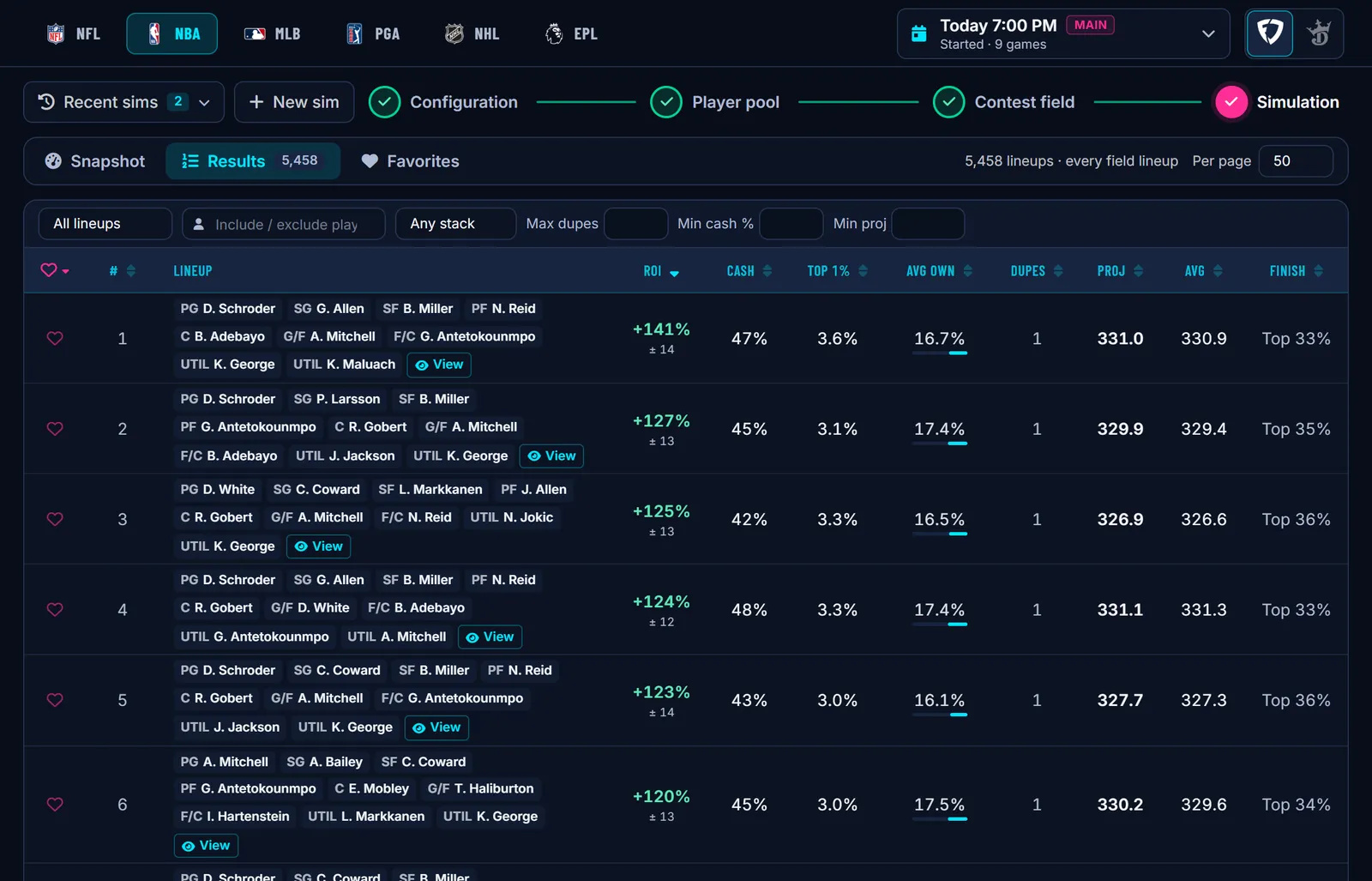
Task: Favorite lineup number 1
Action: 55,339
